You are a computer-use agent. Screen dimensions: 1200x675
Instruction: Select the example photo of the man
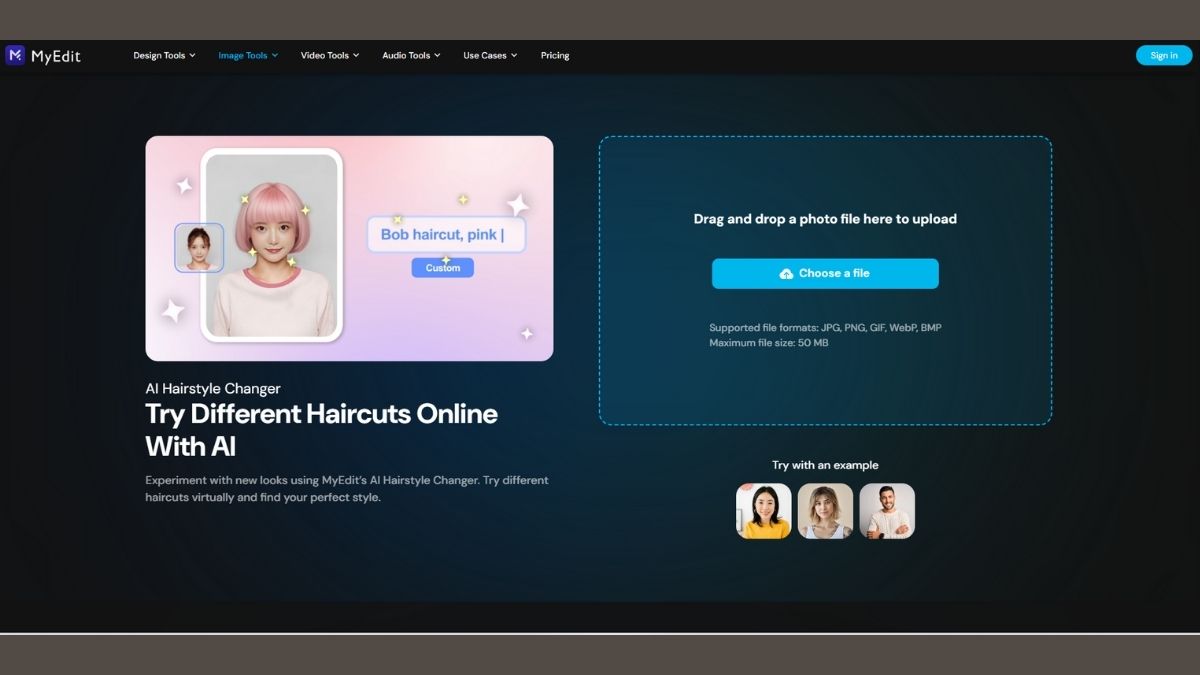(887, 511)
